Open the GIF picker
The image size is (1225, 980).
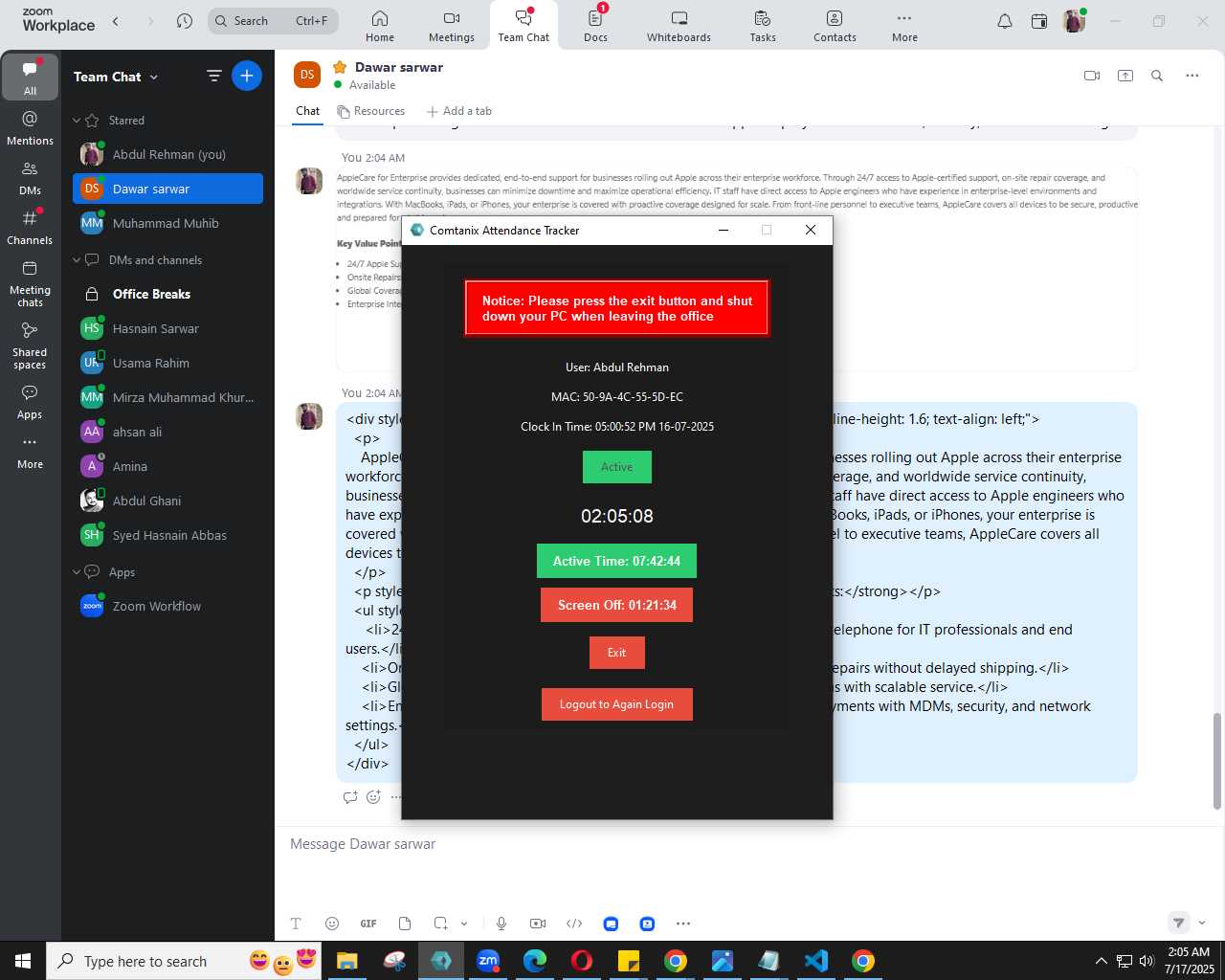click(368, 924)
